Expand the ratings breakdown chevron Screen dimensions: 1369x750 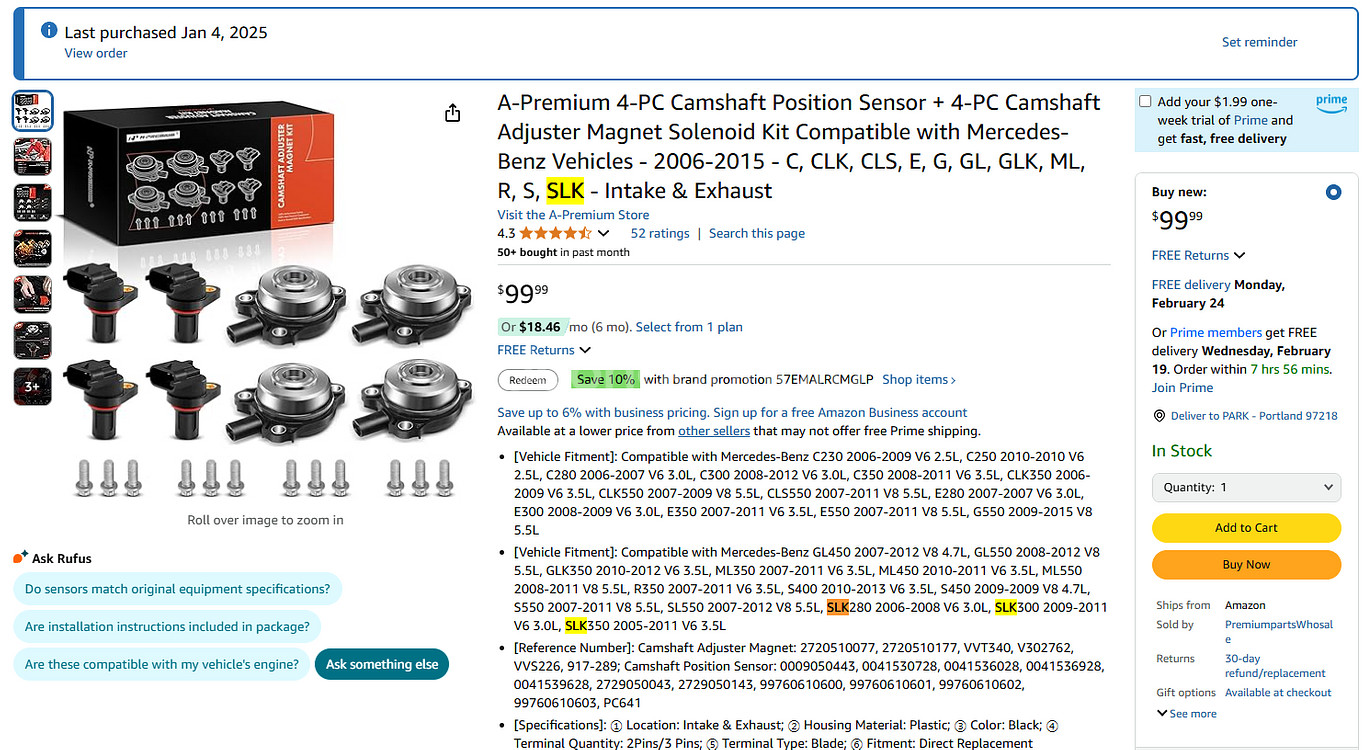point(603,234)
